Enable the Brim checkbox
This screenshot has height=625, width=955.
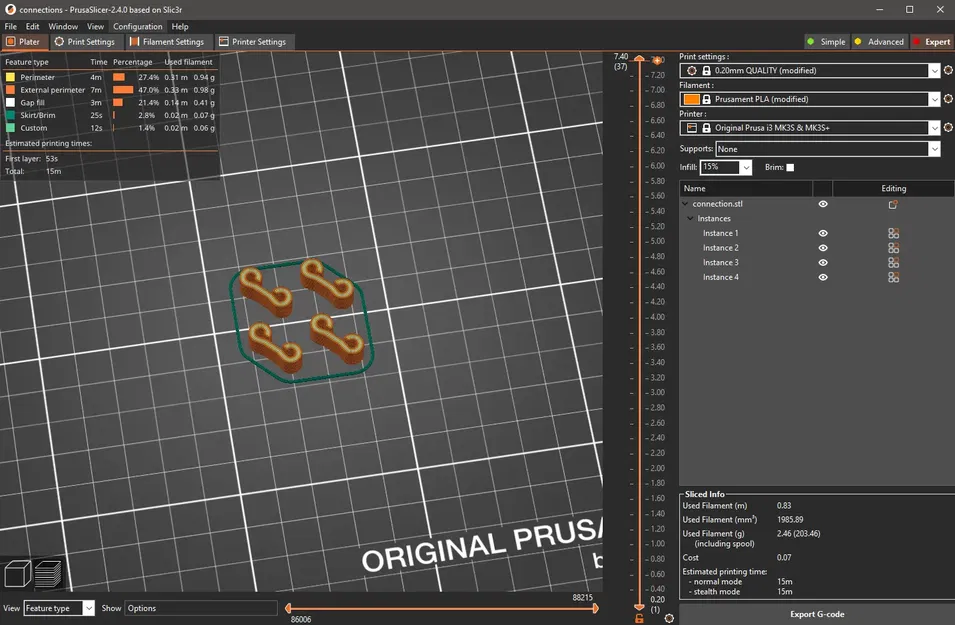click(790, 168)
